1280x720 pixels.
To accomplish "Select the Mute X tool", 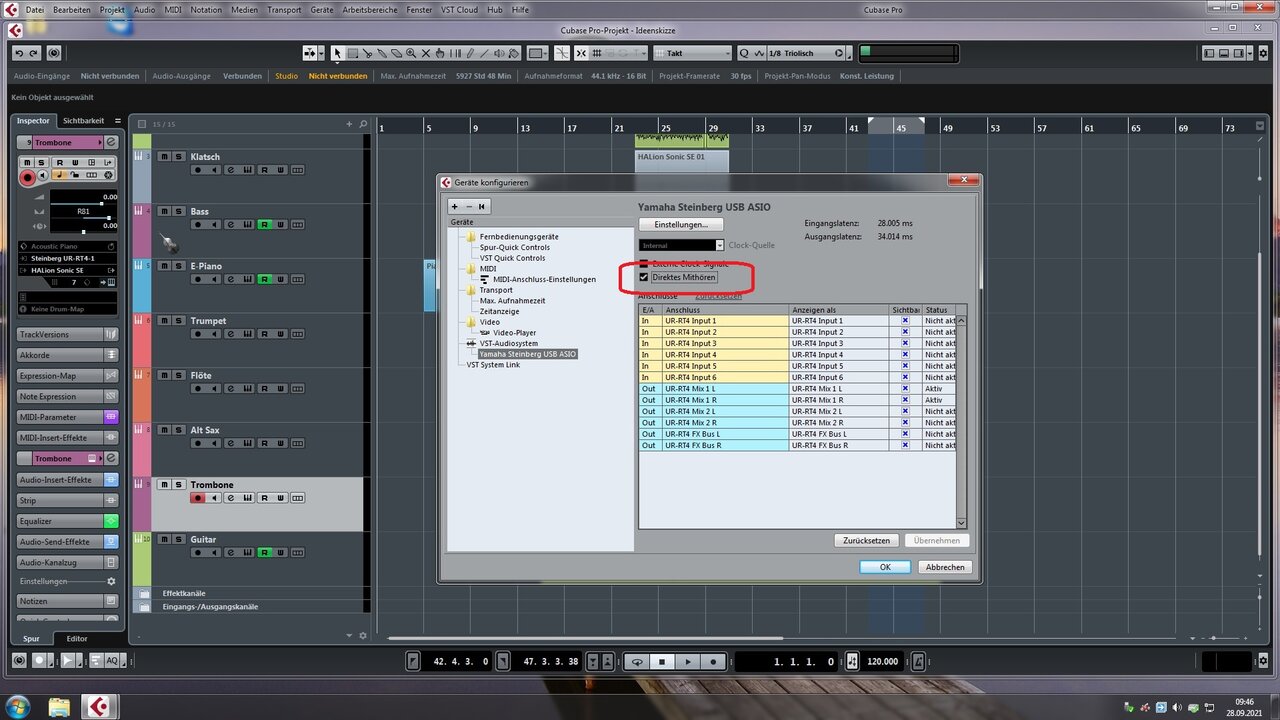I will [x=426, y=53].
